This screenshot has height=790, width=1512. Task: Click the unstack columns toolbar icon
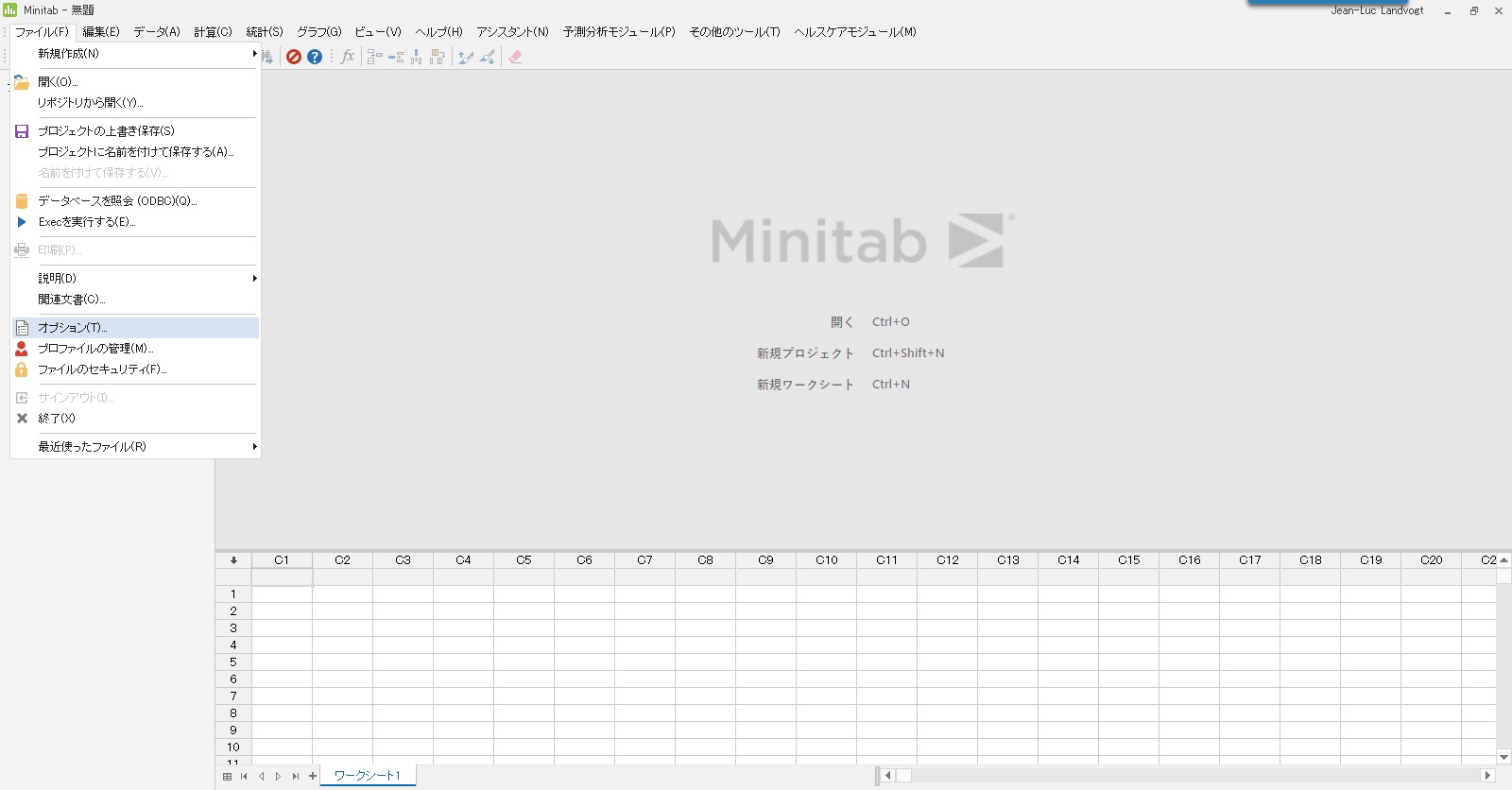pos(396,57)
